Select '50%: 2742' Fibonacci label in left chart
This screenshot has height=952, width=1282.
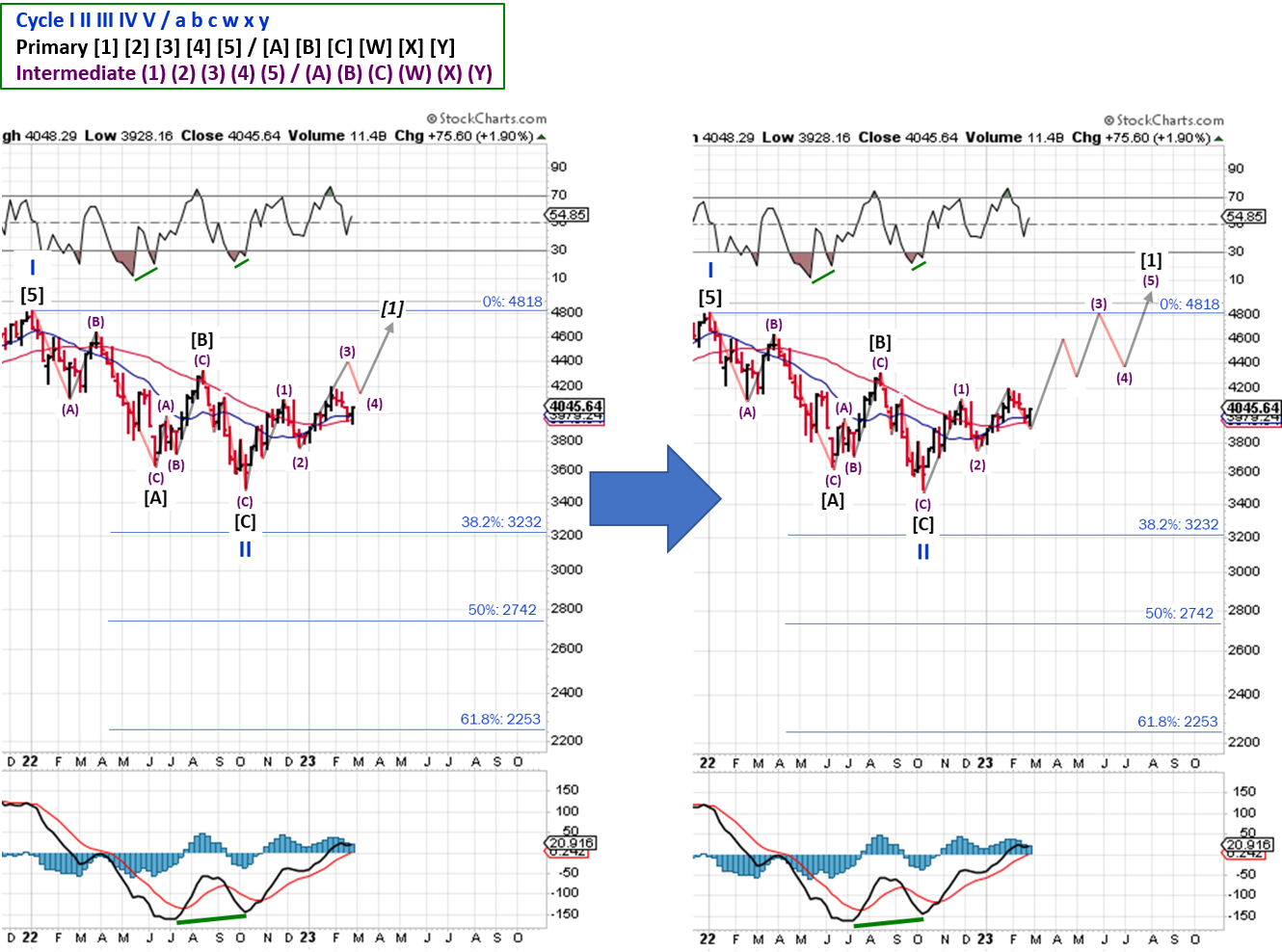tap(502, 610)
